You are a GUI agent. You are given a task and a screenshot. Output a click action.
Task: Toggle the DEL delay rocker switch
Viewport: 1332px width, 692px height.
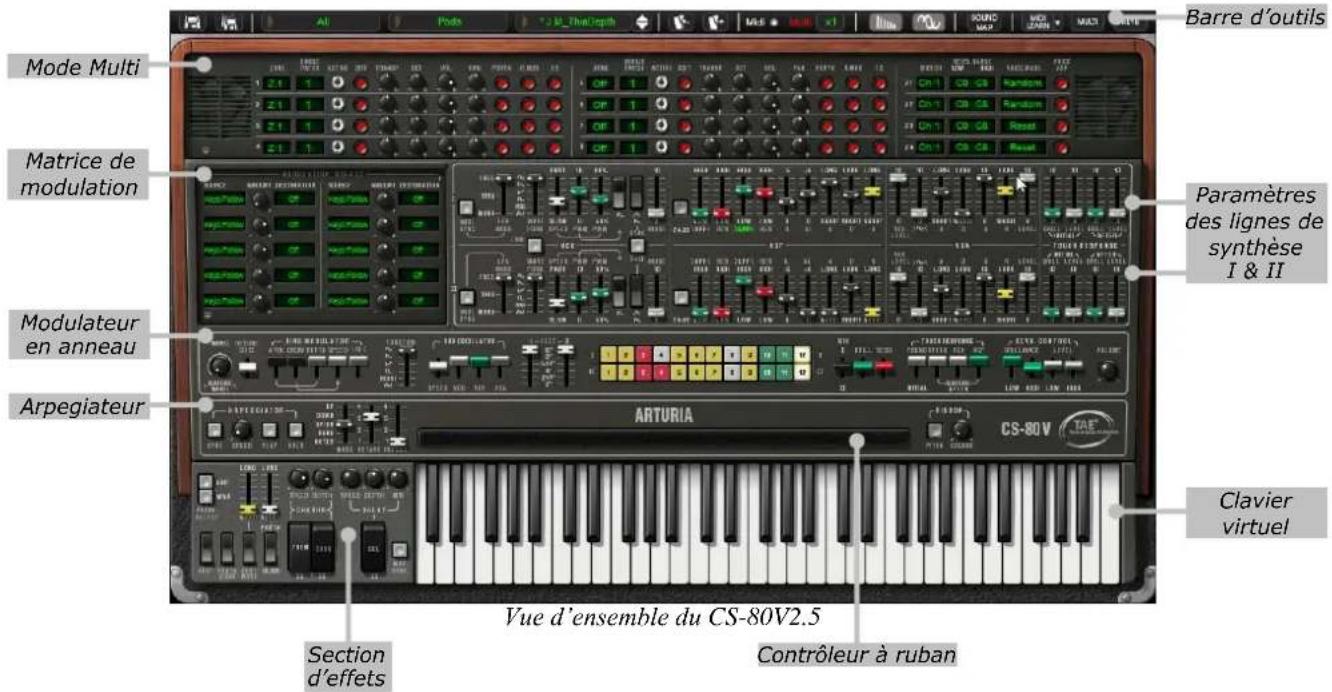[374, 547]
